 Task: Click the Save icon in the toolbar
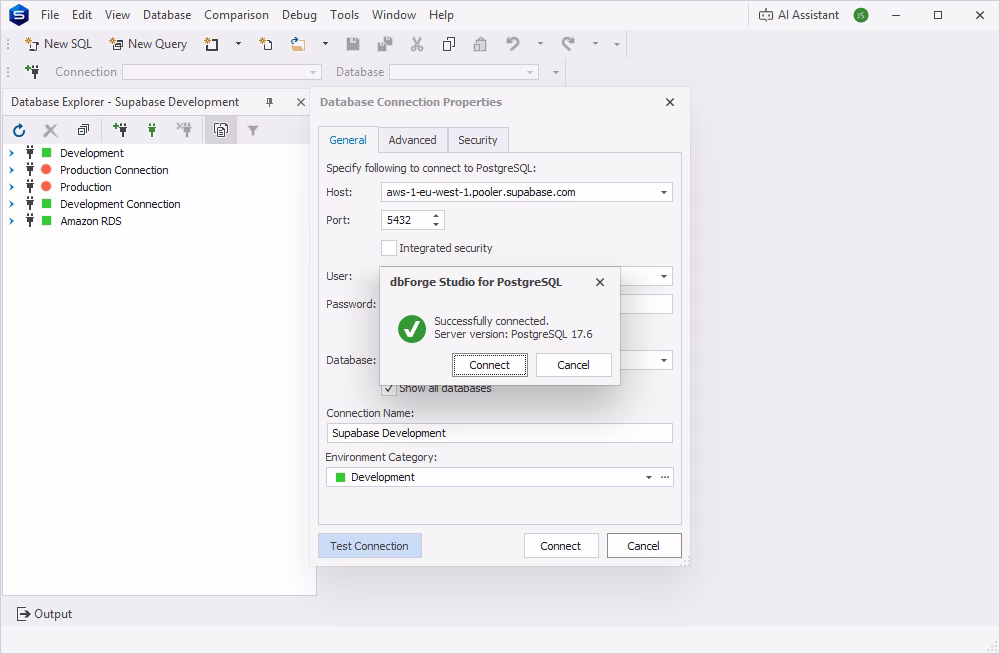coord(353,44)
